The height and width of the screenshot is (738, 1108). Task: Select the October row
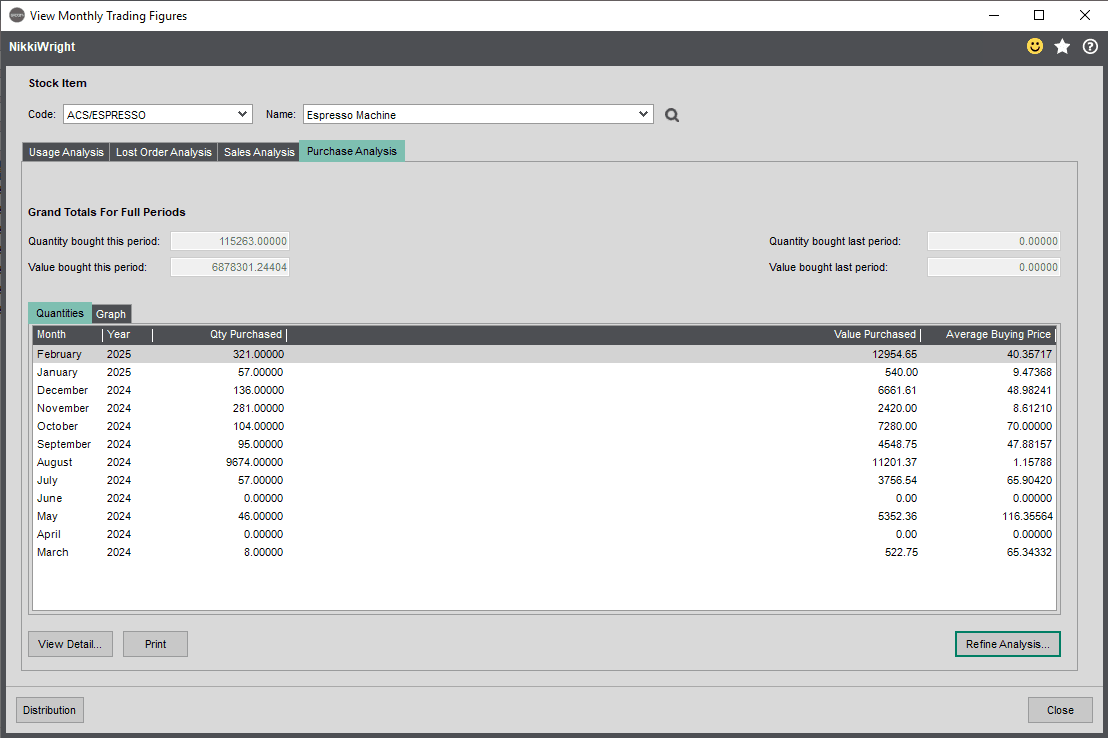[544, 426]
